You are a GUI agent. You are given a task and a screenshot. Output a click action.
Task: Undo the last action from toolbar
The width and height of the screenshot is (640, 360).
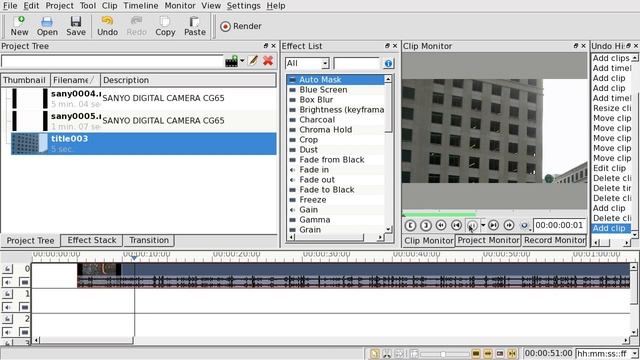(107, 26)
